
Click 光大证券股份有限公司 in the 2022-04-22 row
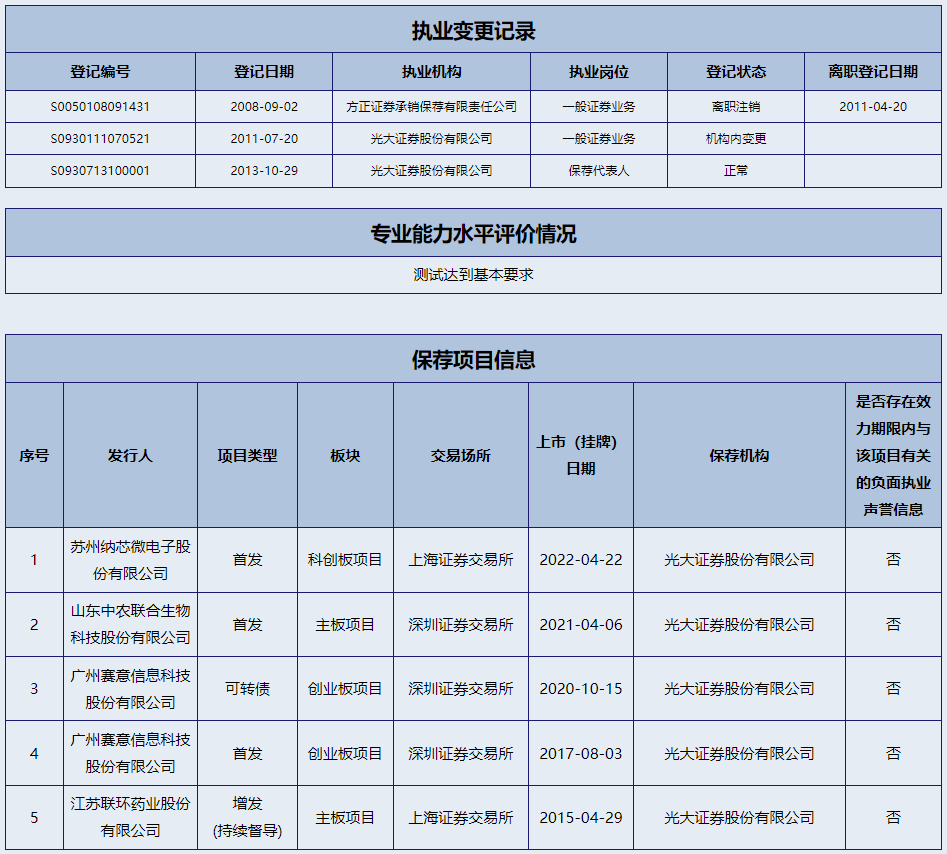739,560
